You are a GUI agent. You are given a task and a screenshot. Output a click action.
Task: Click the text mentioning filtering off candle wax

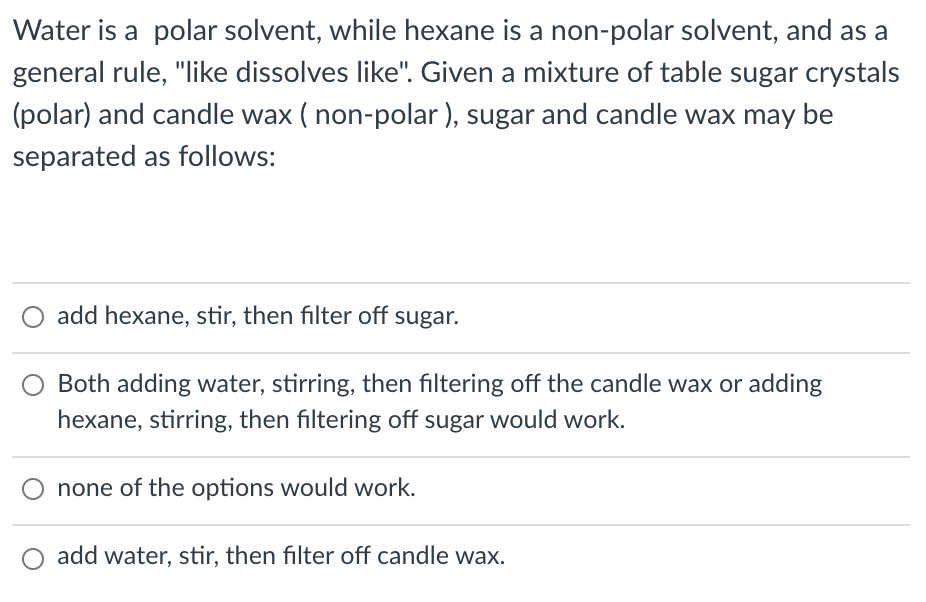tap(281, 556)
